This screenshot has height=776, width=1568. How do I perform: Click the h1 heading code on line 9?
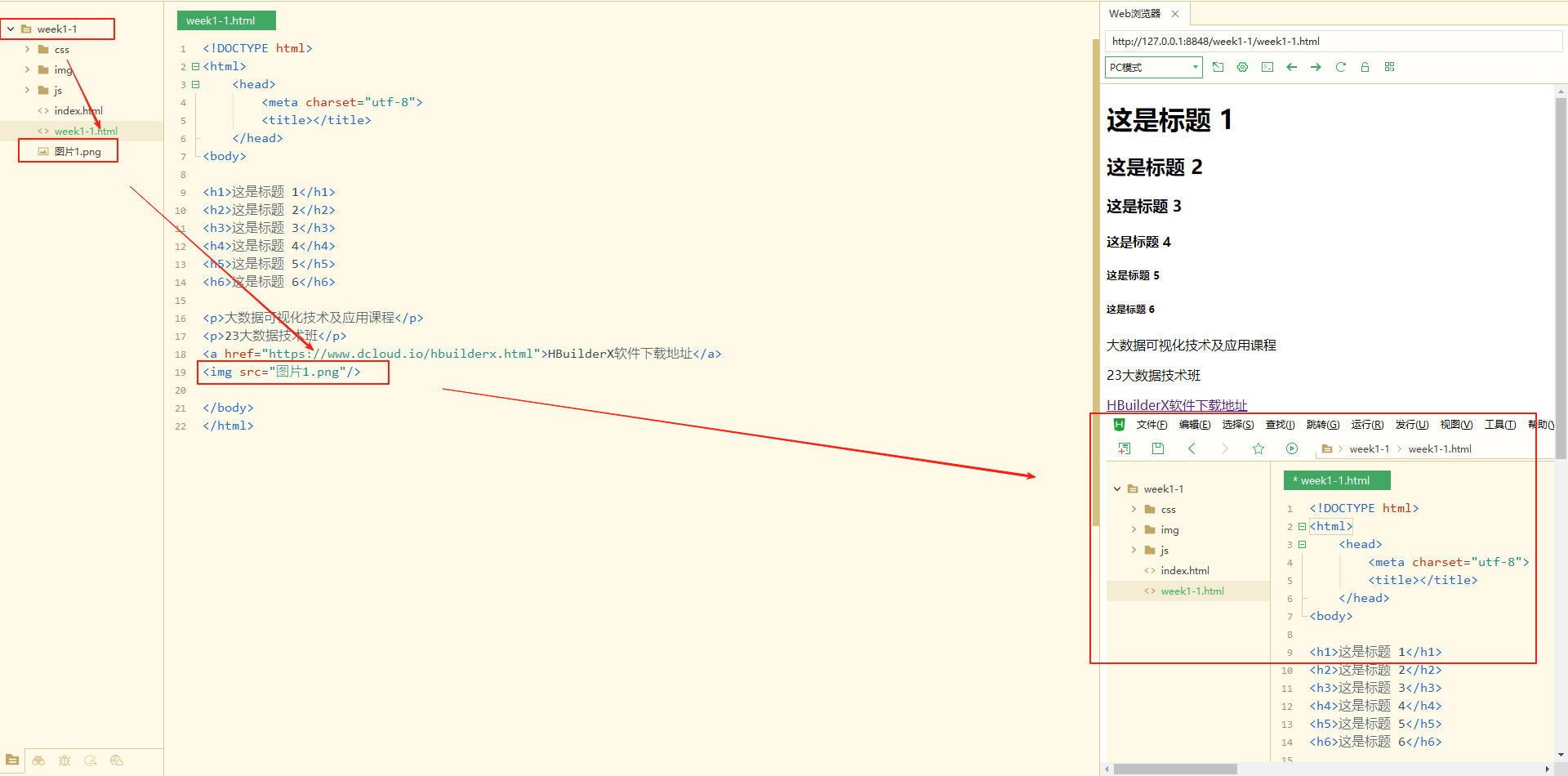pos(269,193)
